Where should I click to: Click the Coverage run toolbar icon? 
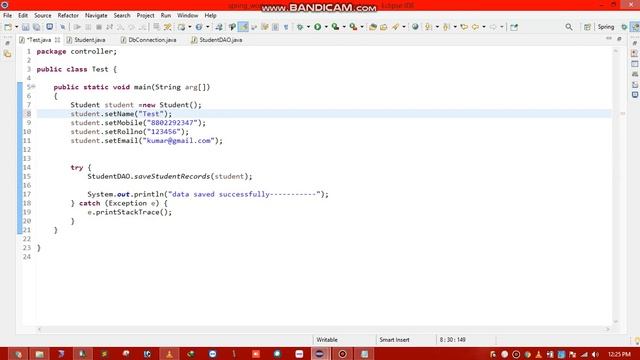pyautogui.click(x=335, y=27)
